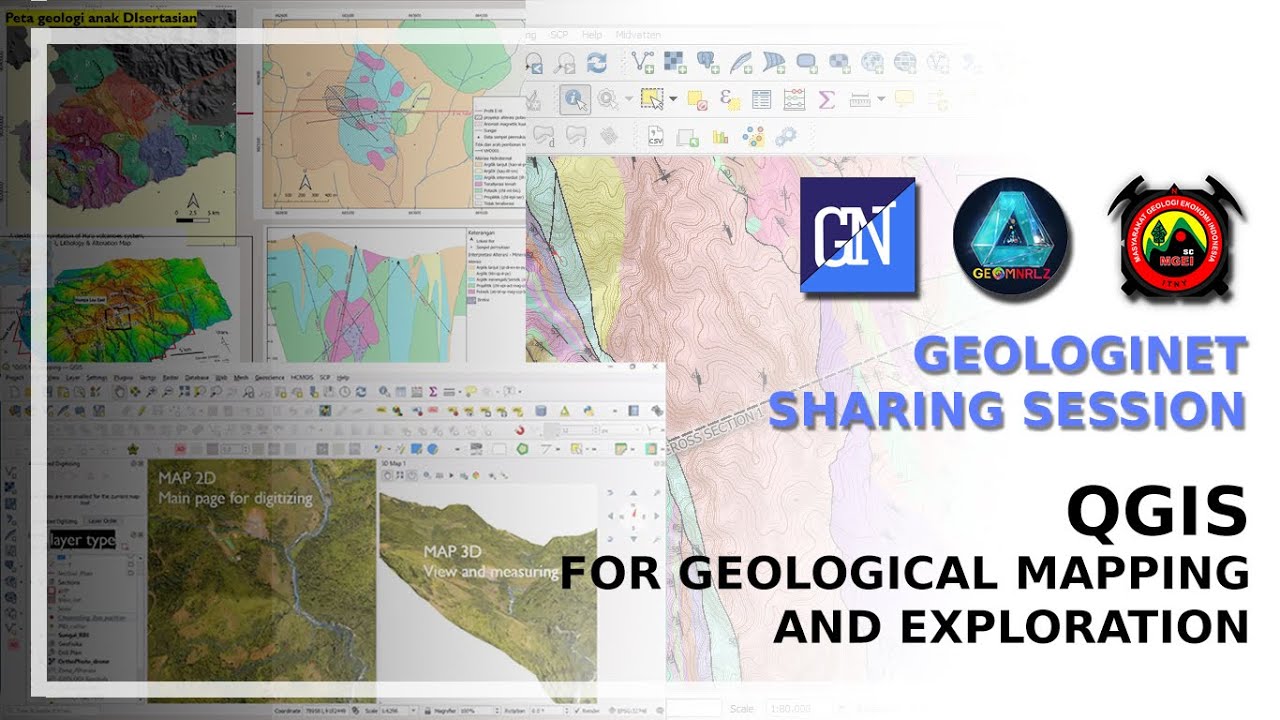Click the Add Mesh Layer icon
This screenshot has width=1280, height=720.
point(773,62)
